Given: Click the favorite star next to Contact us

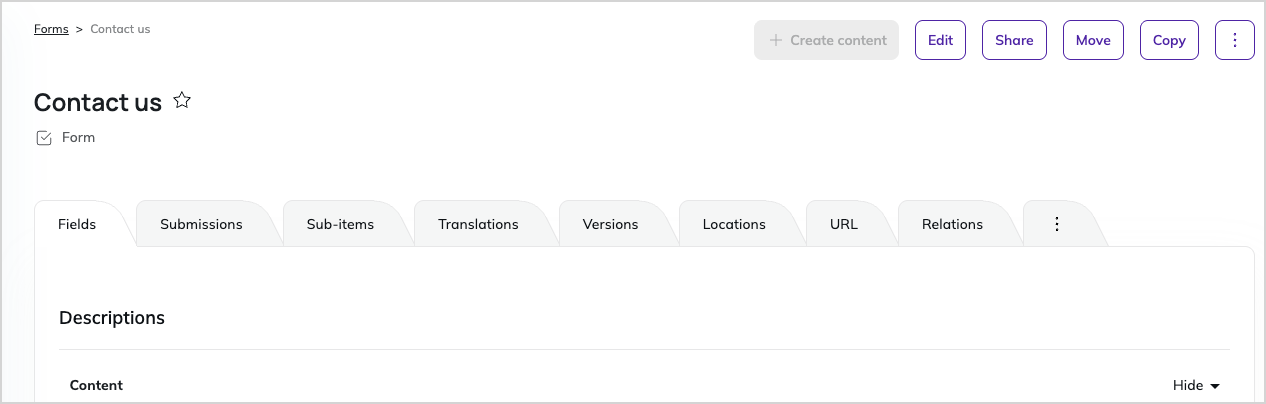Looking at the screenshot, I should [x=182, y=100].
